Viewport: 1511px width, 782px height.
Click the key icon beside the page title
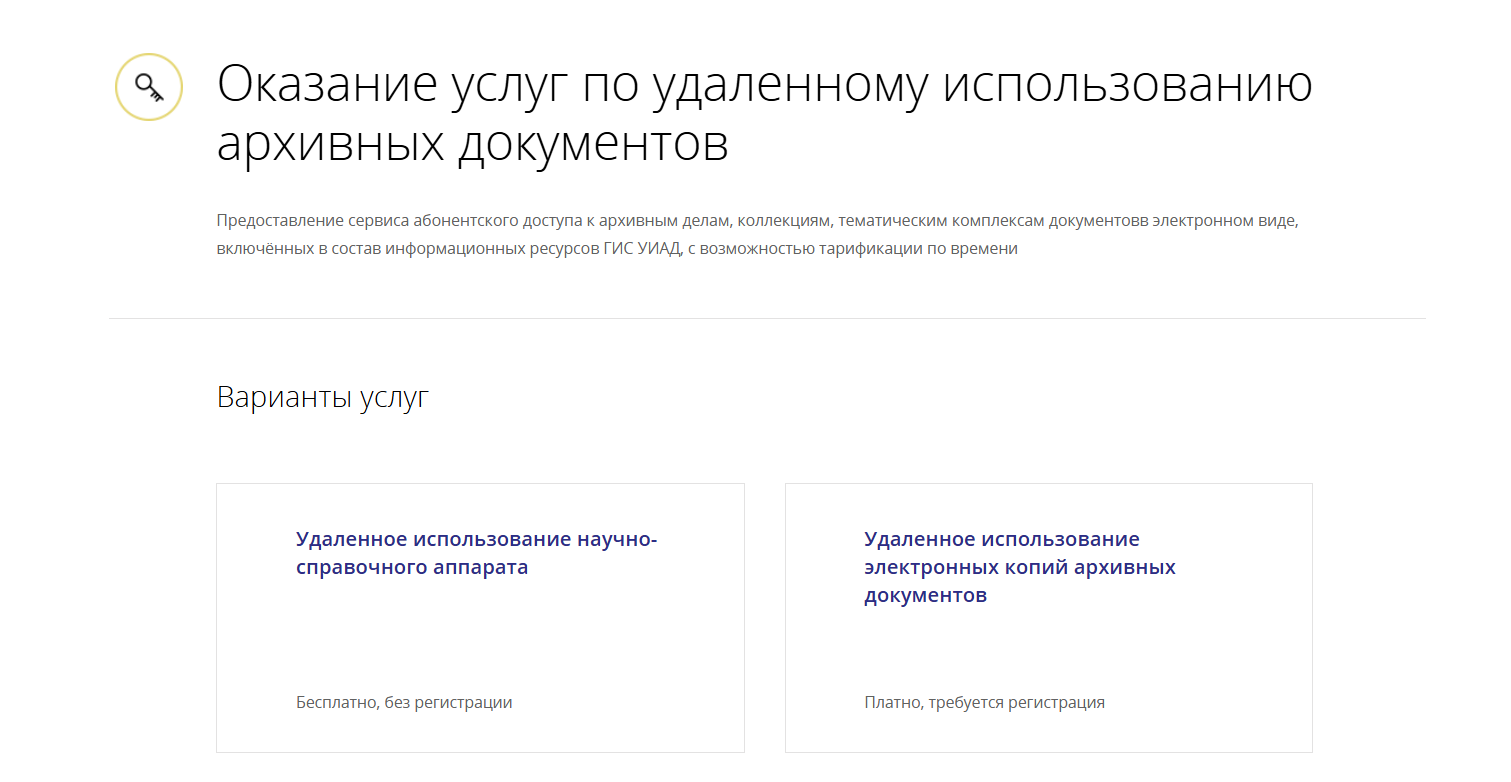tap(149, 88)
